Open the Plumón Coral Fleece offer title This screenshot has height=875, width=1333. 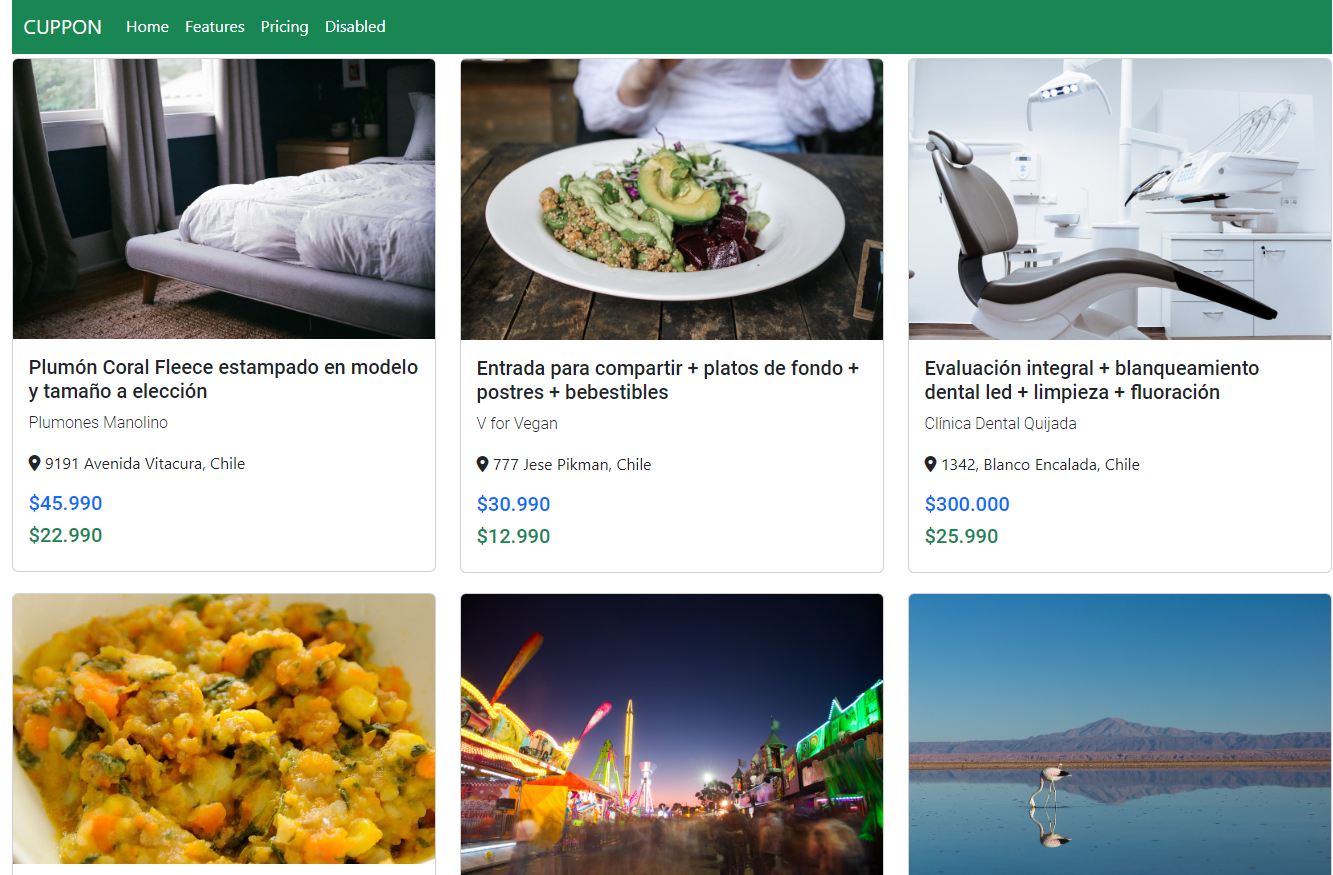[224, 379]
